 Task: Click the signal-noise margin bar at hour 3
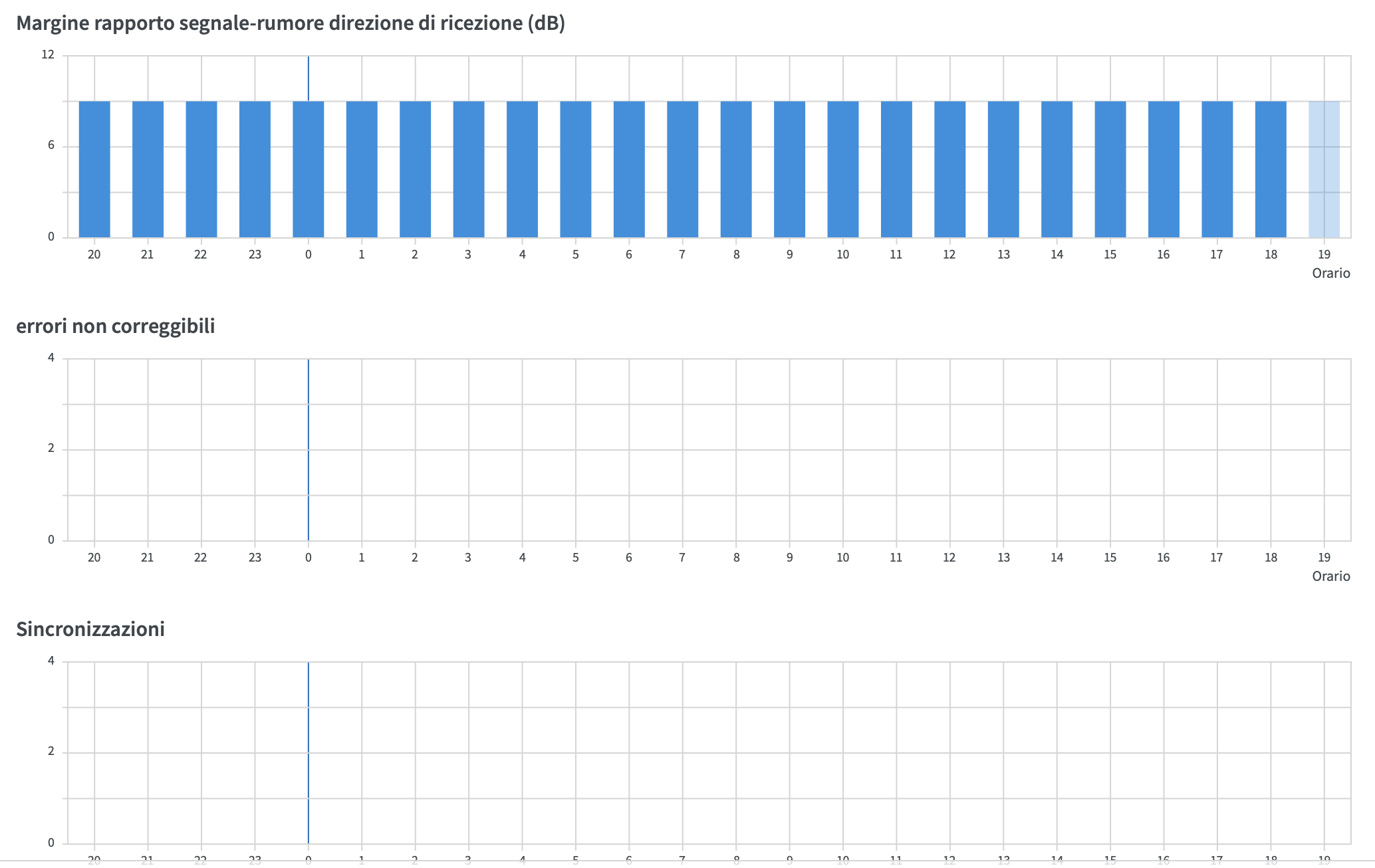[469, 169]
